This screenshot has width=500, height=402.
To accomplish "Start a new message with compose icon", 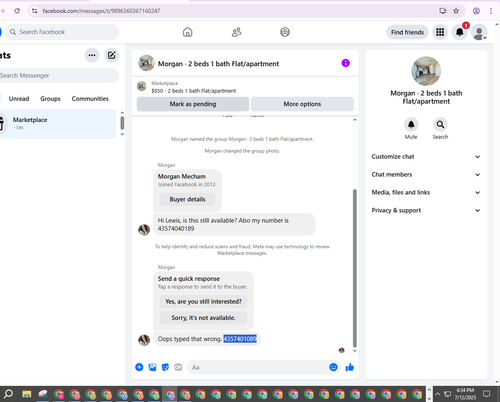I will (112, 55).
